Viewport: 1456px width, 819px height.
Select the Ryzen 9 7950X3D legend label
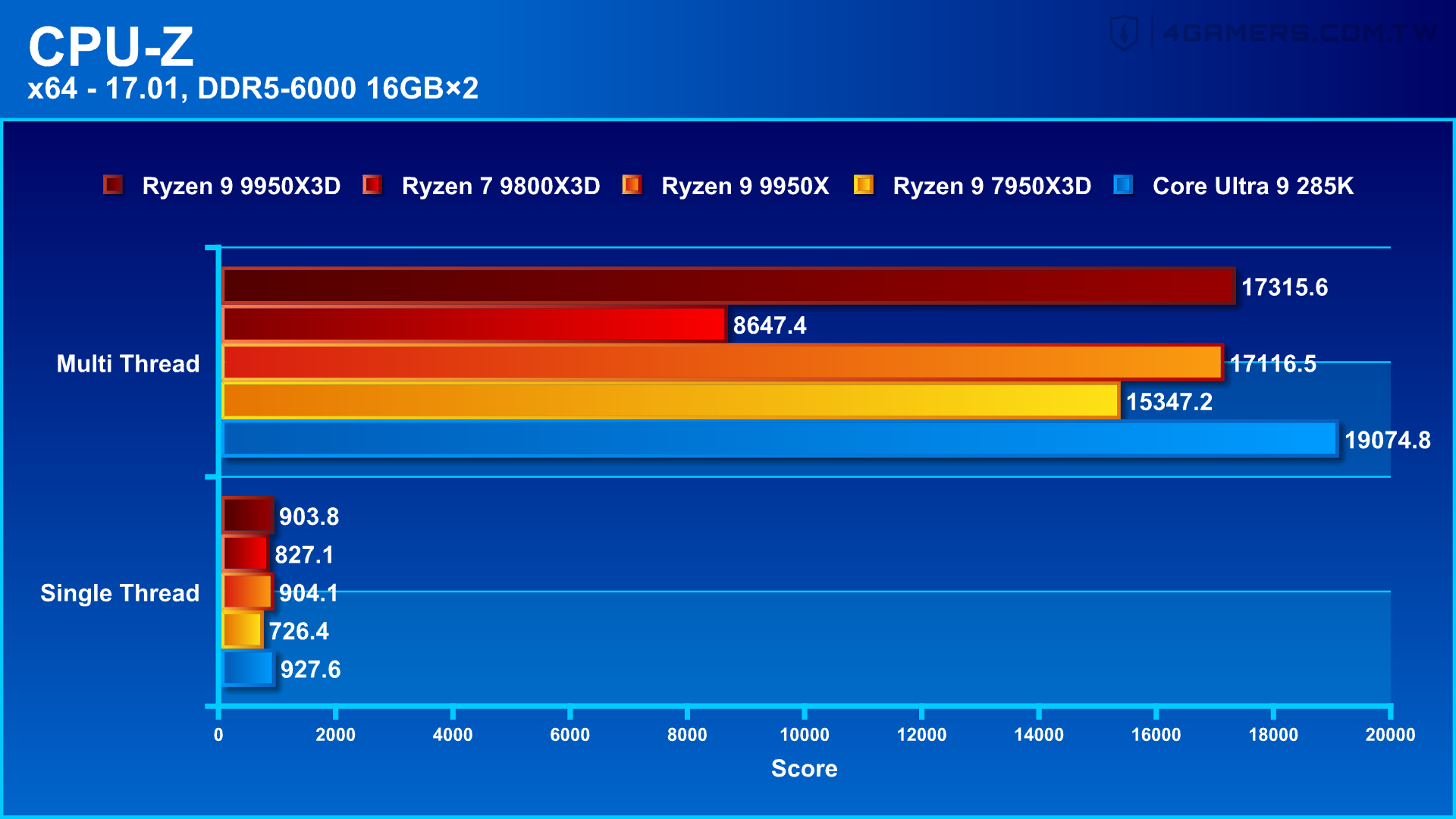coord(992,186)
